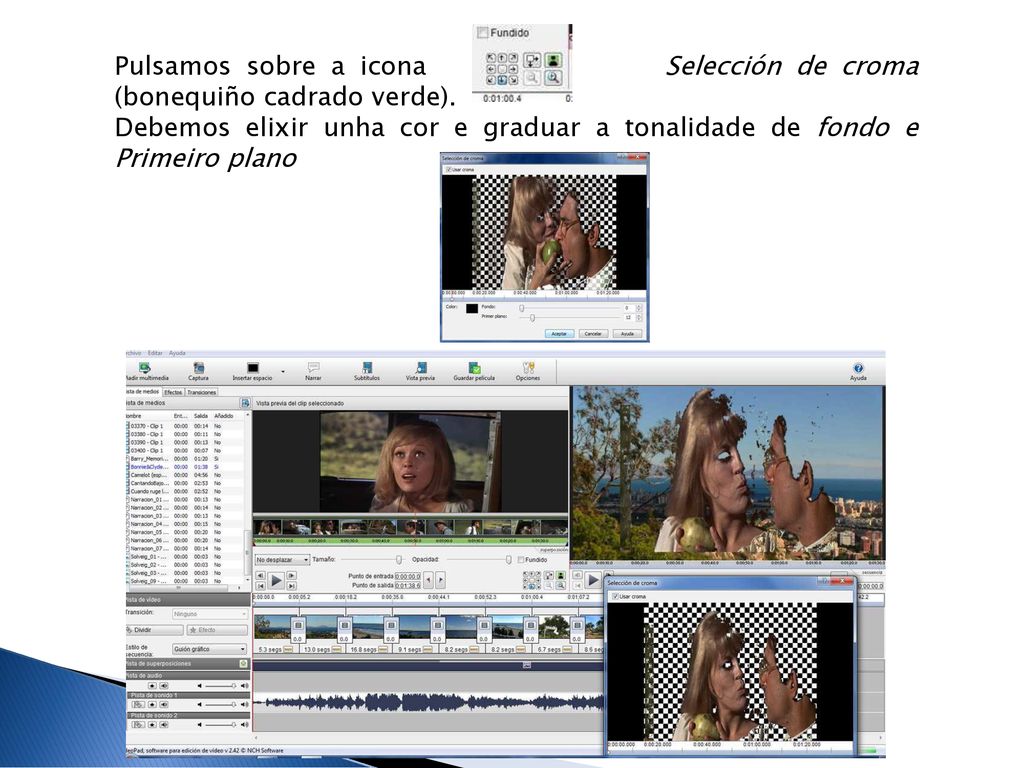Open the Ayuda menu in the menu bar
Screen dimensions: 1024x768
[x=177, y=353]
